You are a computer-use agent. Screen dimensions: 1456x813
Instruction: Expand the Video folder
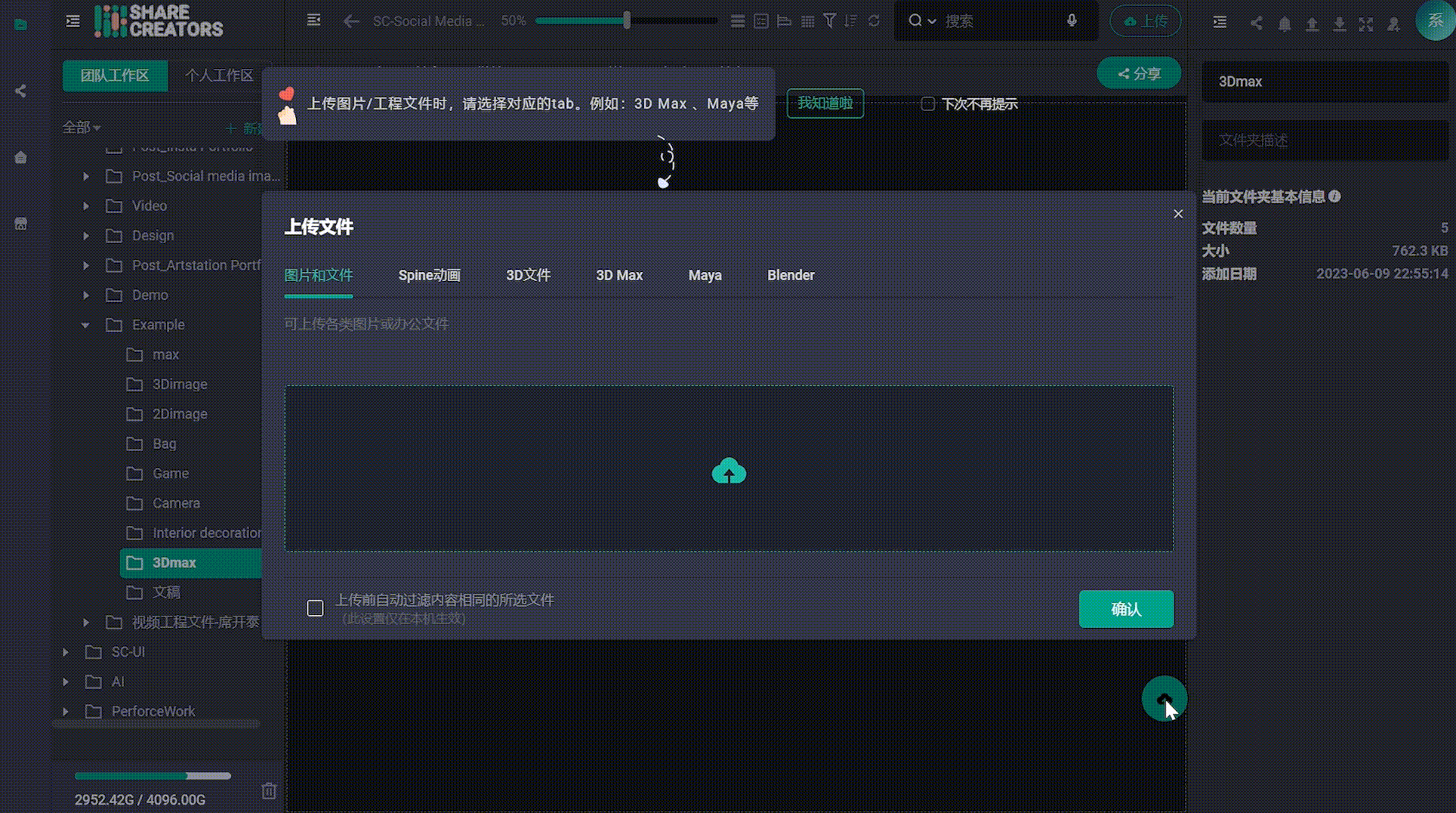pyautogui.click(x=86, y=206)
